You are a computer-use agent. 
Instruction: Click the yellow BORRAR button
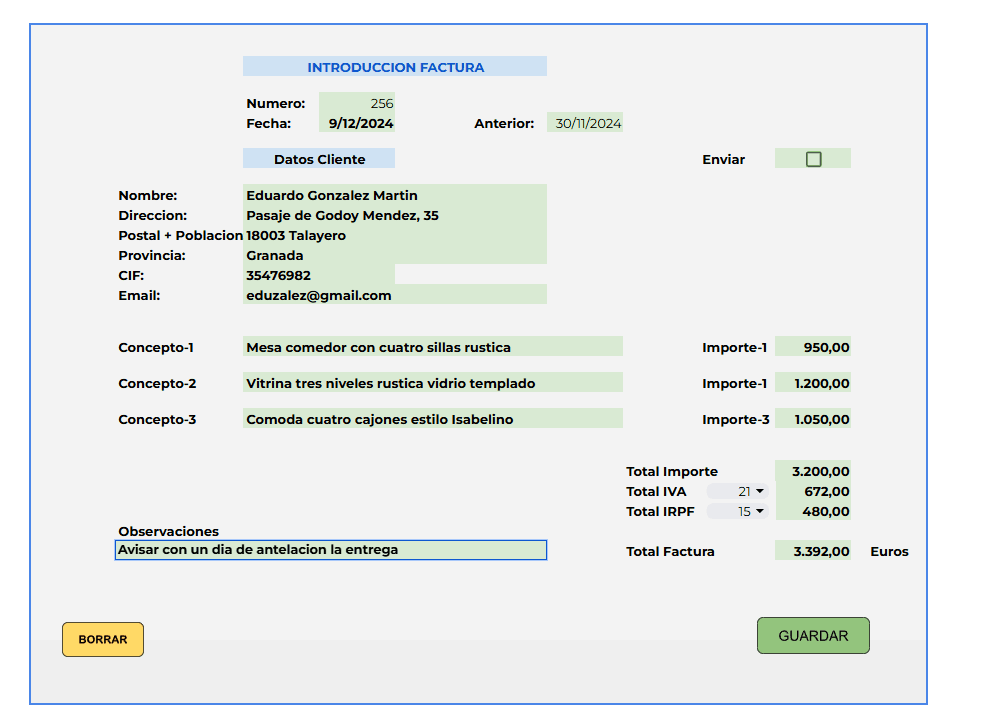point(103,639)
